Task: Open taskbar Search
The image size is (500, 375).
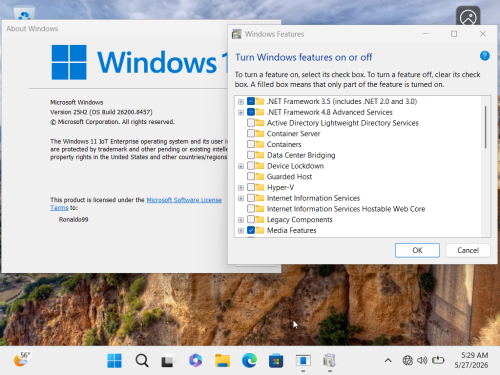Action: coord(142,361)
